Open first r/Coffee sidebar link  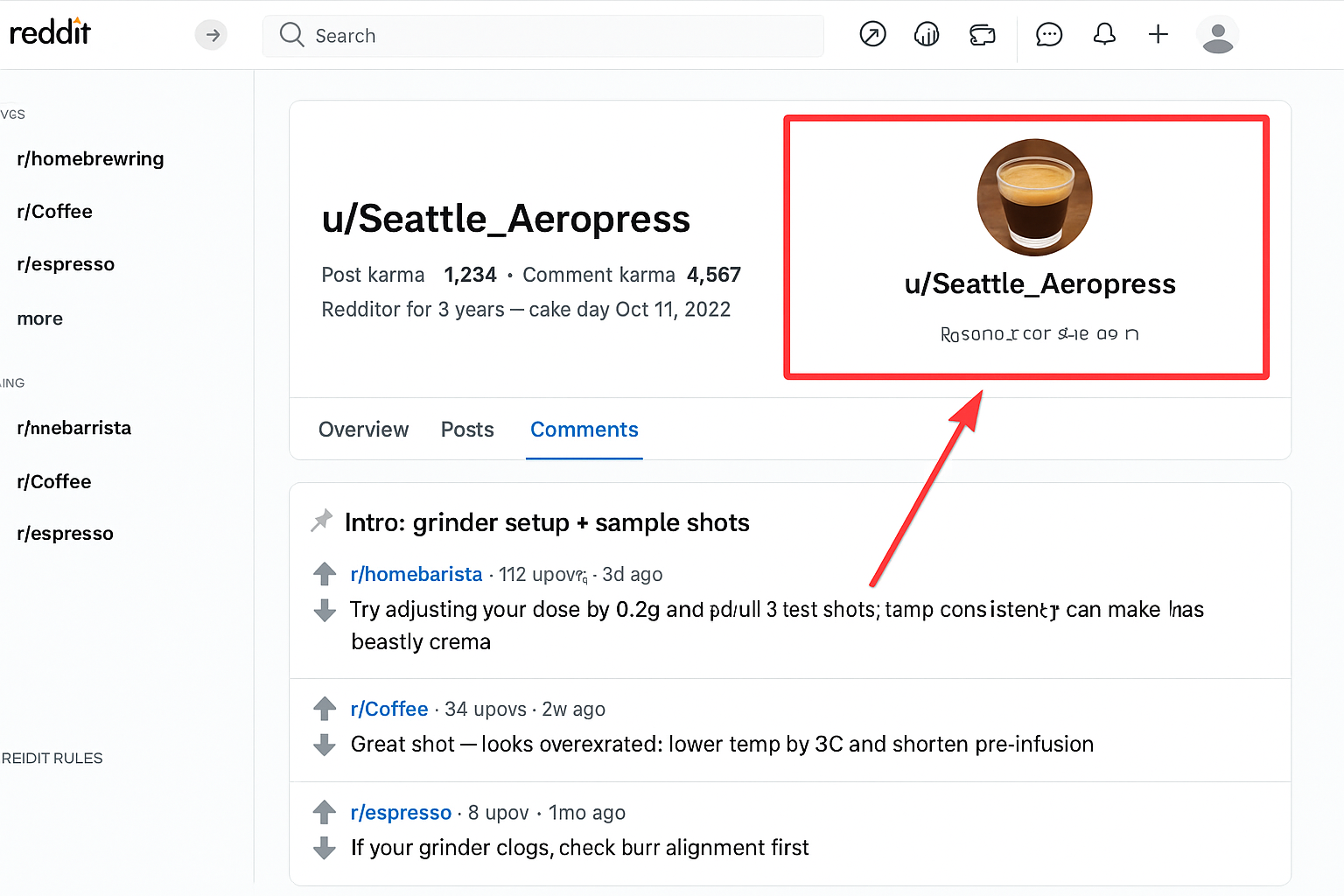pyautogui.click(x=54, y=212)
